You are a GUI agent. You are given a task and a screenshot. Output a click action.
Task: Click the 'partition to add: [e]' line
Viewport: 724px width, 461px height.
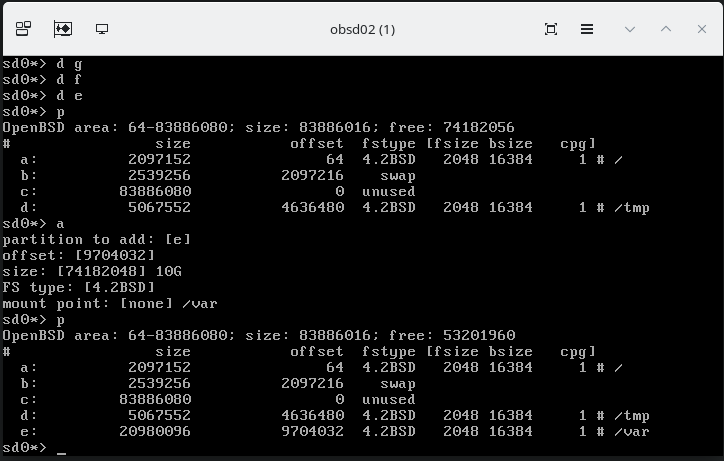pyautogui.click(x=97, y=240)
